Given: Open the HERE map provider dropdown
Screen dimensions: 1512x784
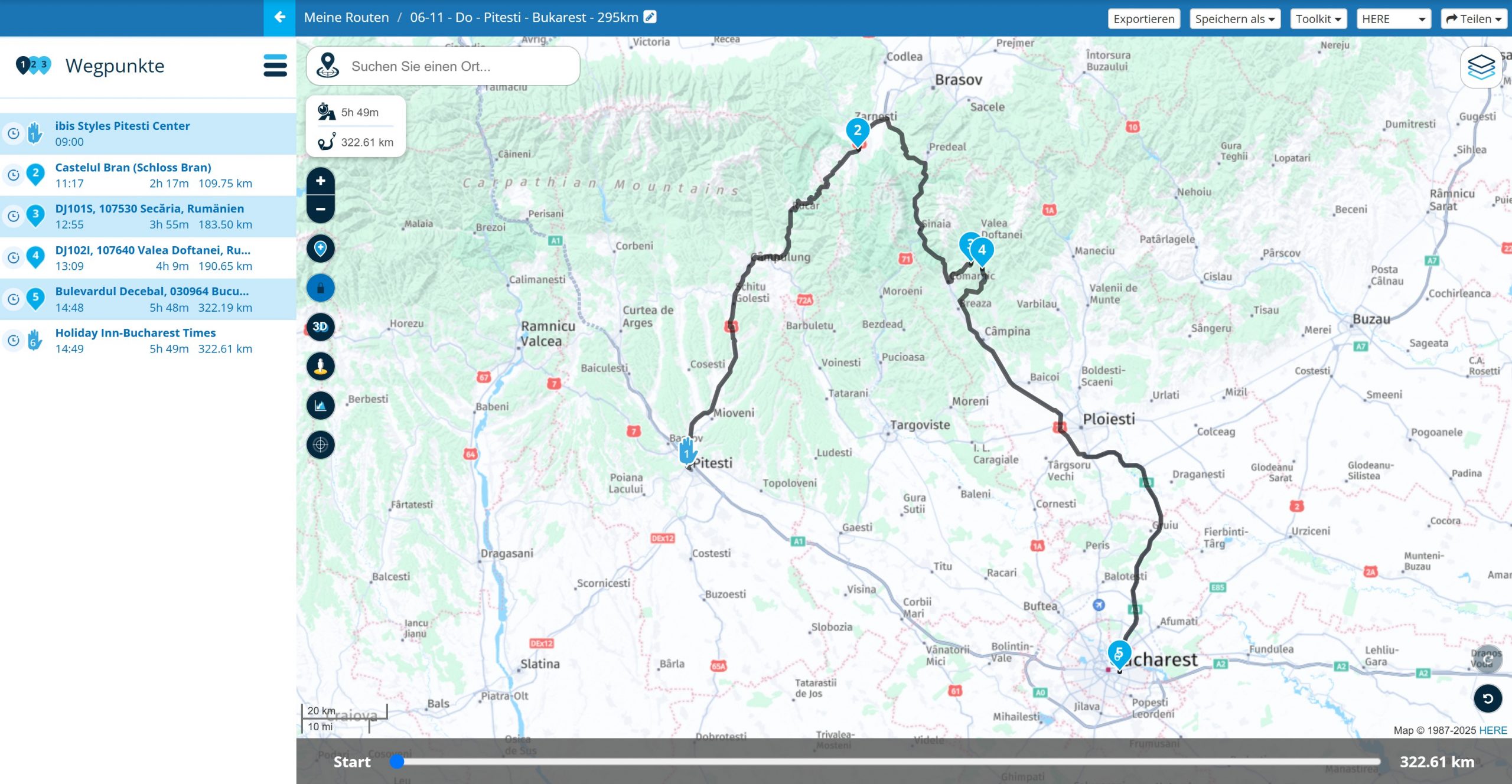Looking at the screenshot, I should click(x=1393, y=19).
